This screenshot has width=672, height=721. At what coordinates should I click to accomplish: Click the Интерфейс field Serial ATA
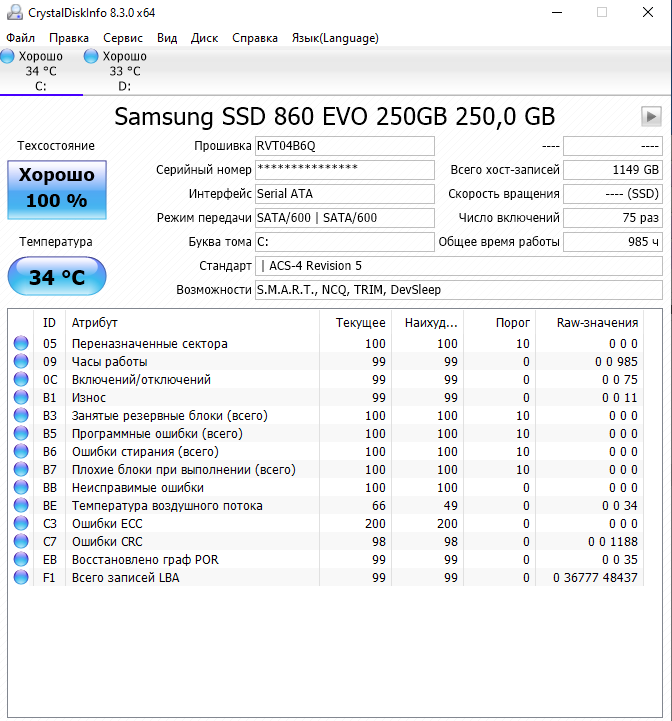345,194
